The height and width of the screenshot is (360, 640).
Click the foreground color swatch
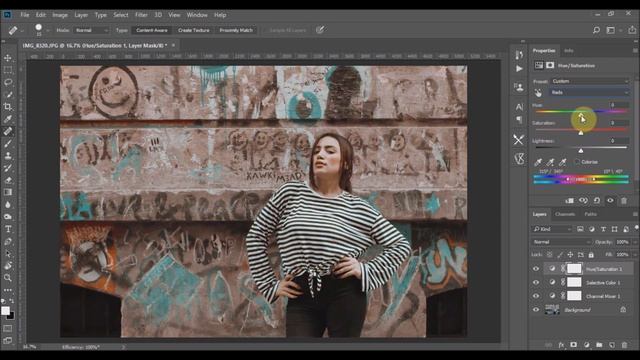[5, 311]
